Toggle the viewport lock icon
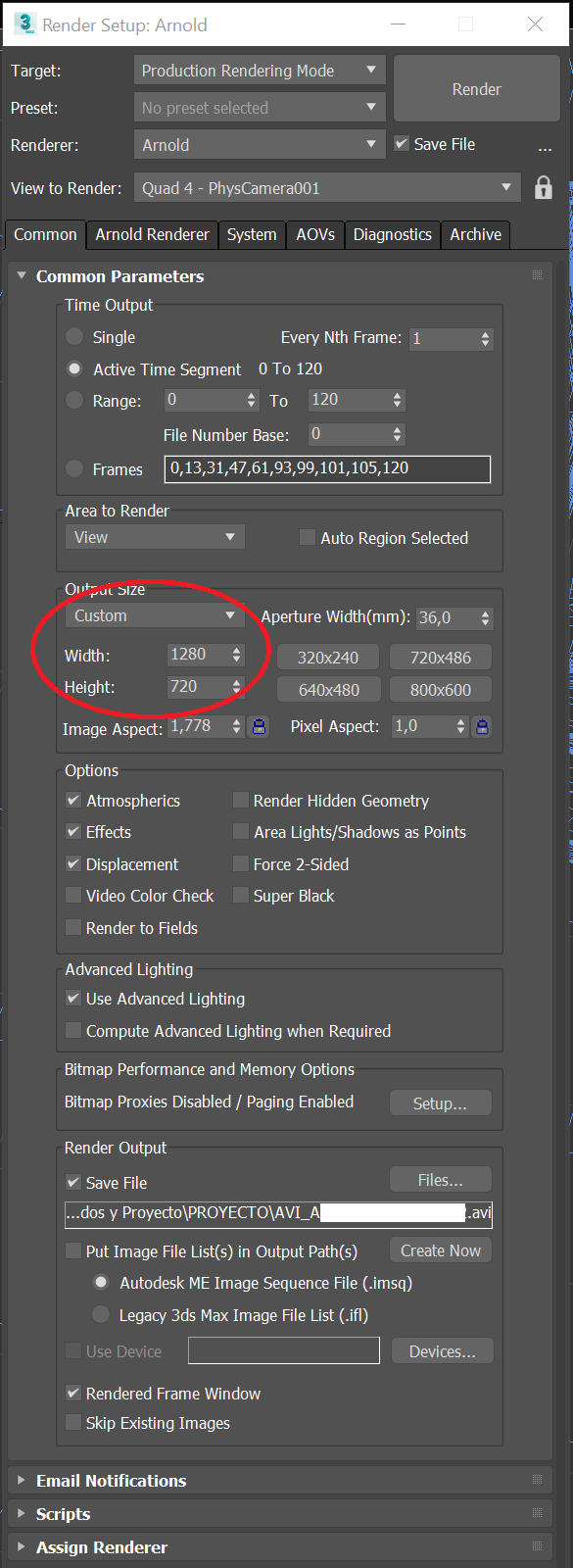This screenshot has width=573, height=1568. tap(544, 187)
